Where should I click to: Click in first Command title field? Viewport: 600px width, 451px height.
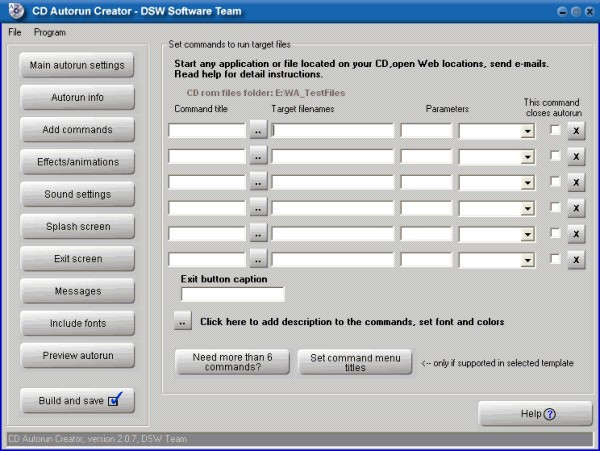207,130
